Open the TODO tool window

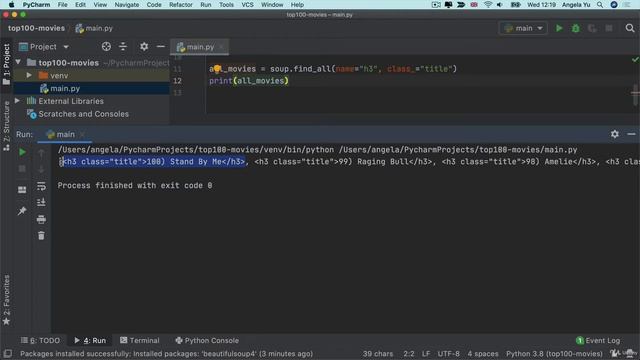tap(40, 340)
